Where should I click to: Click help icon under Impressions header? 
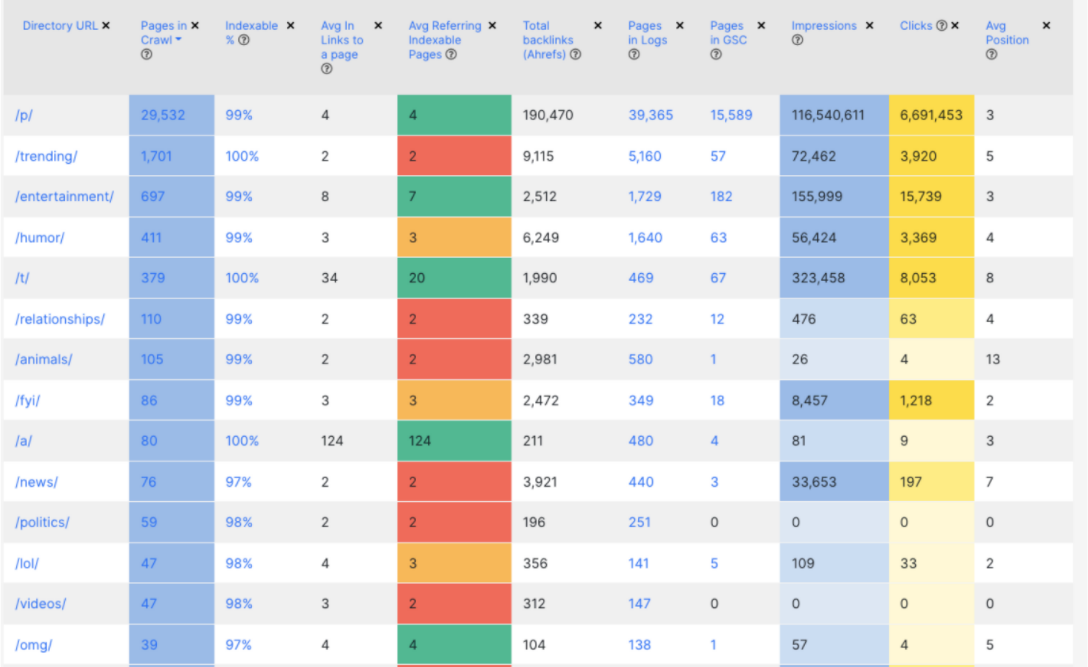[797, 40]
